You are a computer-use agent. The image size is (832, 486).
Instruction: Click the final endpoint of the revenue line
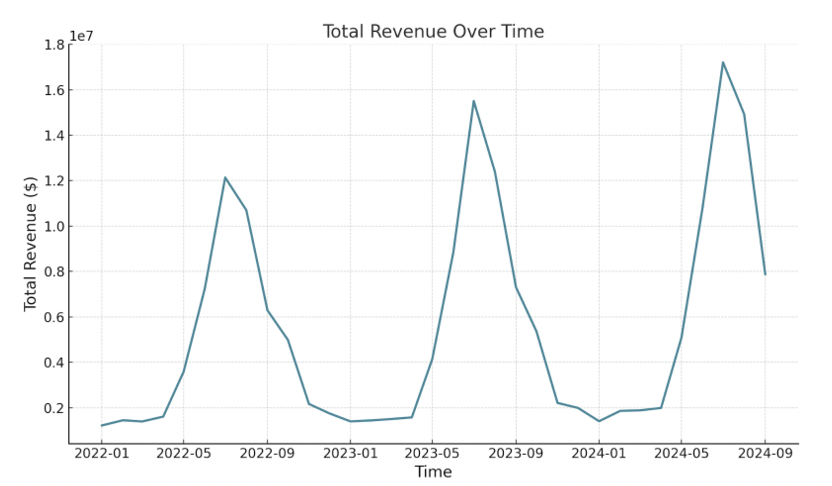pyautogui.click(x=765, y=274)
